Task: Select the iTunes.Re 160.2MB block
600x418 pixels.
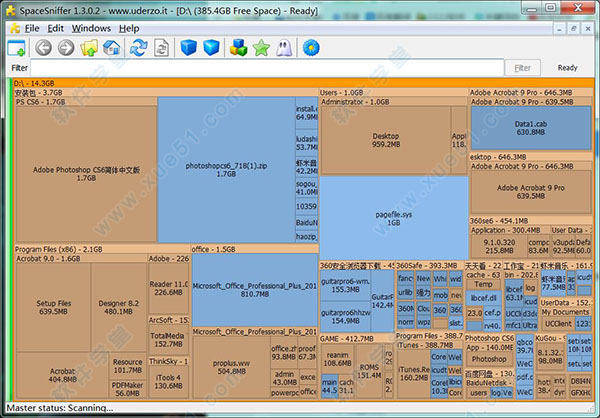Action: point(413,374)
